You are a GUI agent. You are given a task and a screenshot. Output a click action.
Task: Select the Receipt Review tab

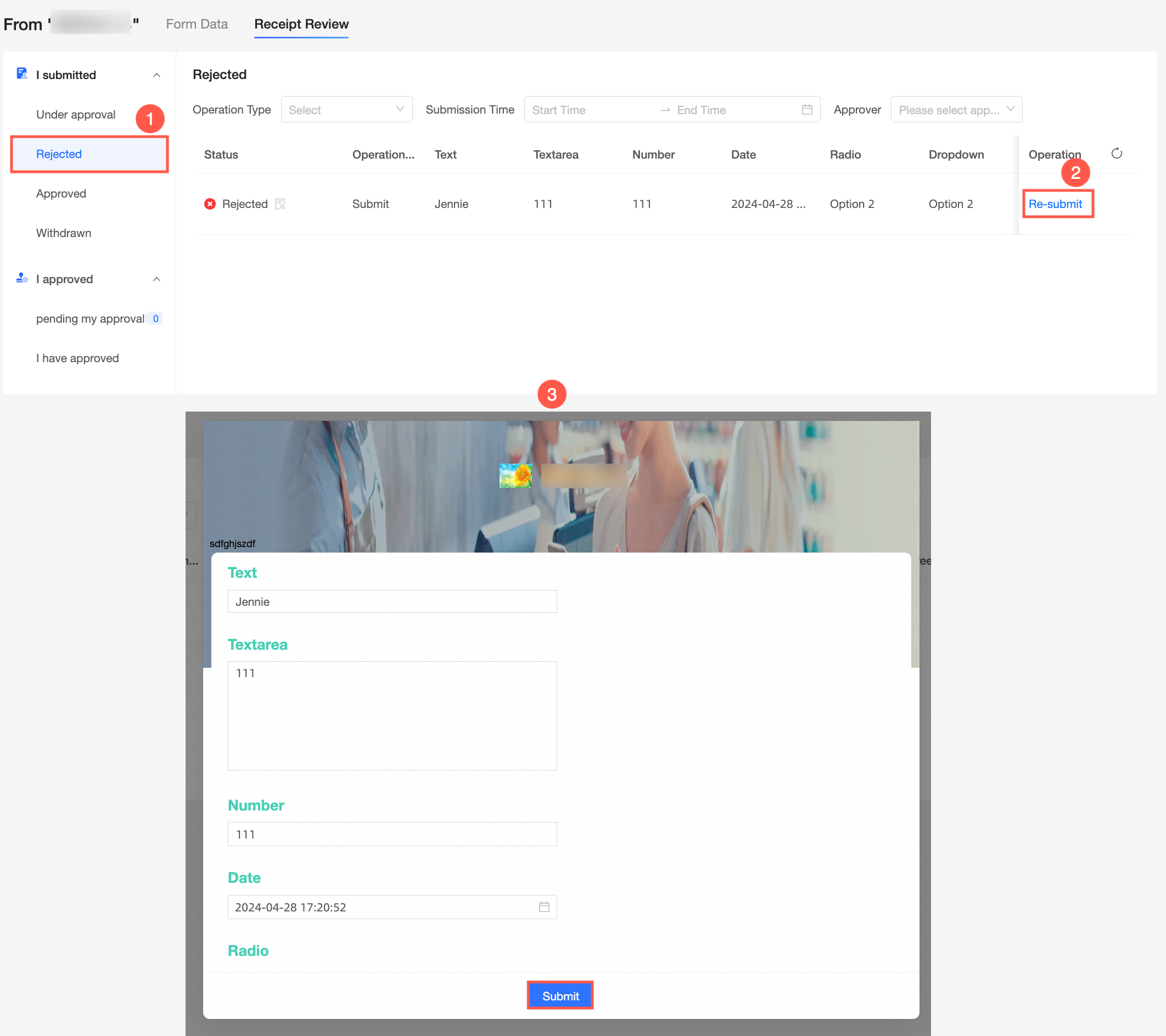(x=301, y=24)
